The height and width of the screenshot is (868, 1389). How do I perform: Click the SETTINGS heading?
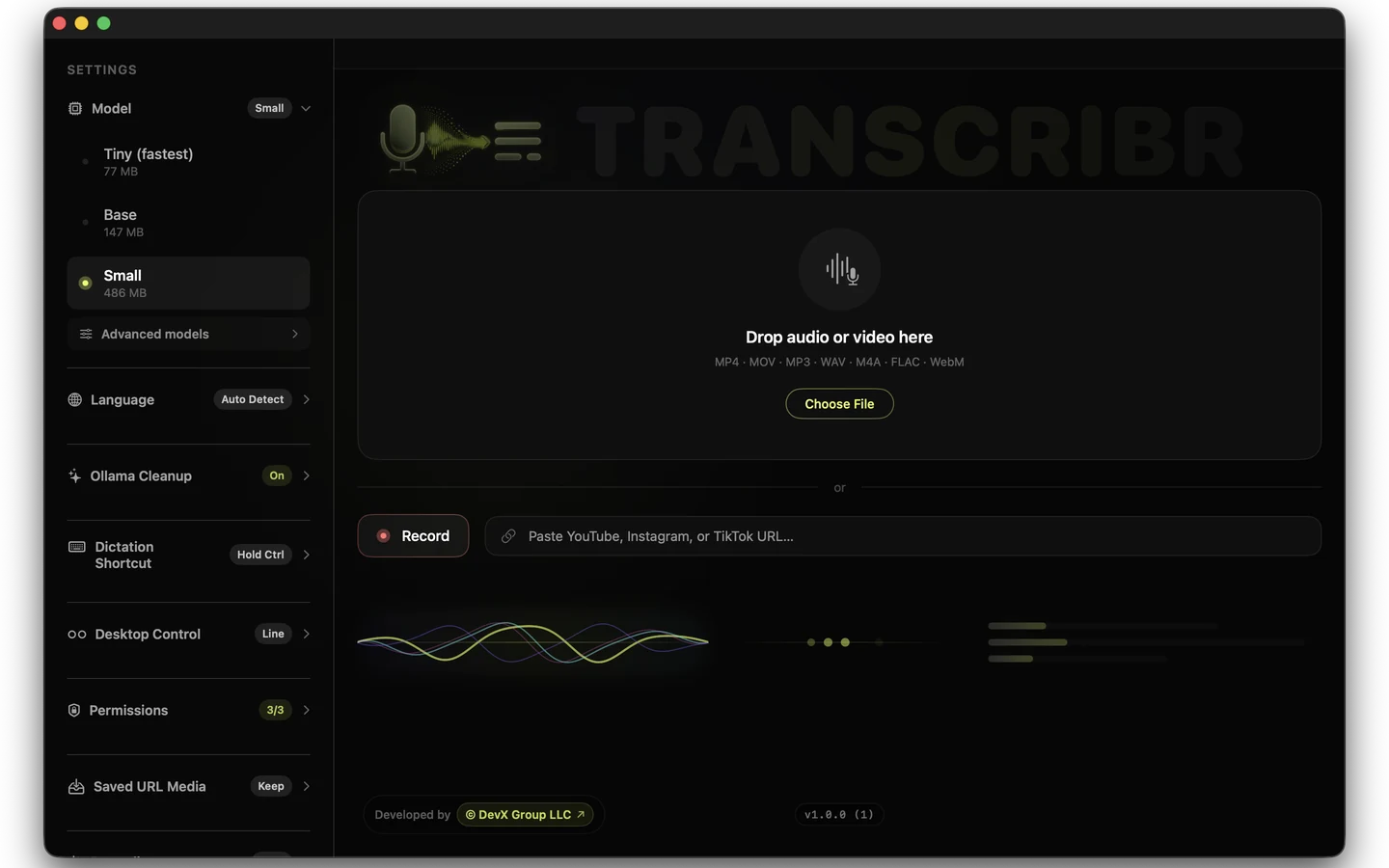tap(102, 69)
